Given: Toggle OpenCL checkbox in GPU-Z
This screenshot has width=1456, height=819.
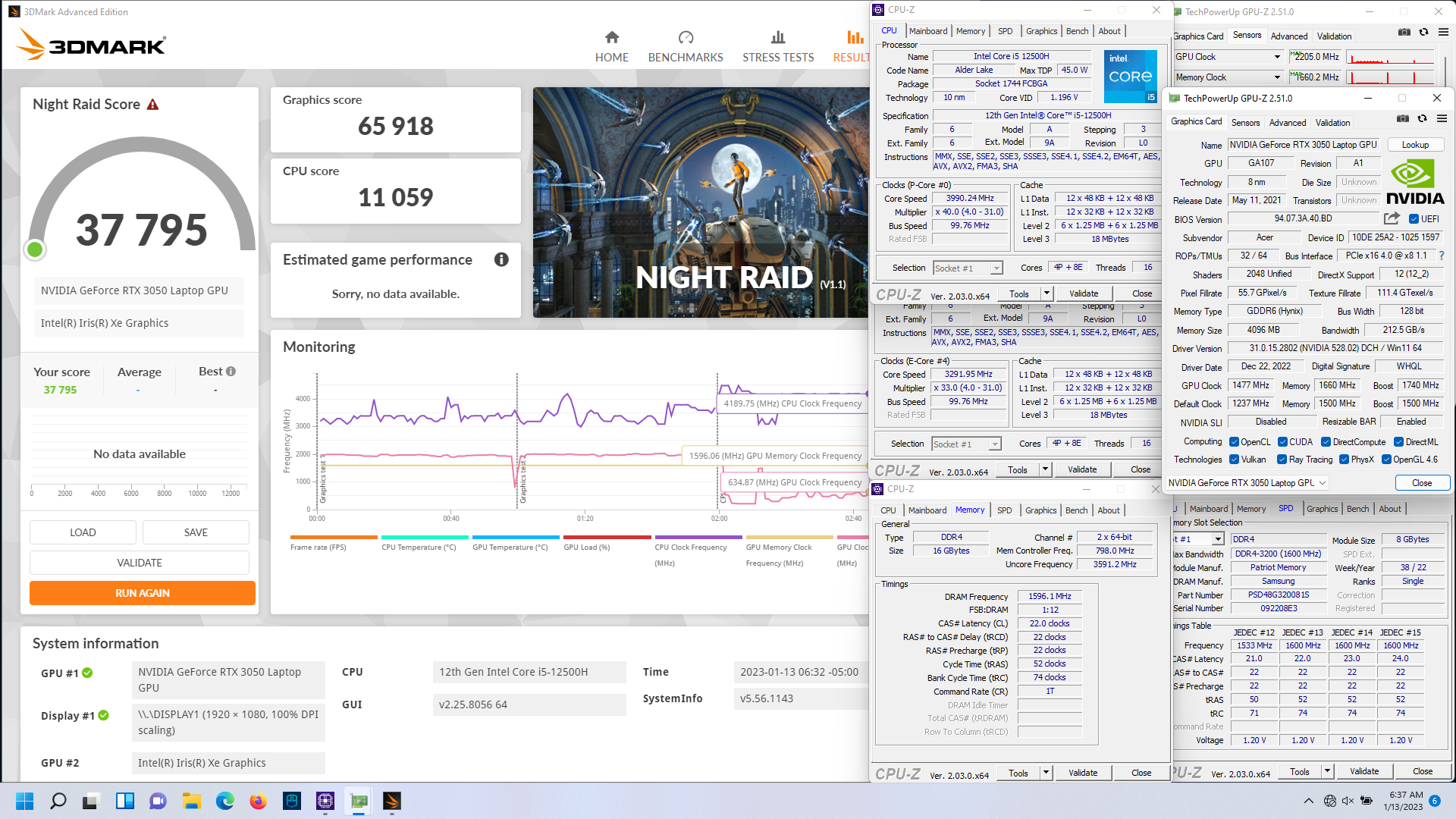Looking at the screenshot, I should [1234, 442].
